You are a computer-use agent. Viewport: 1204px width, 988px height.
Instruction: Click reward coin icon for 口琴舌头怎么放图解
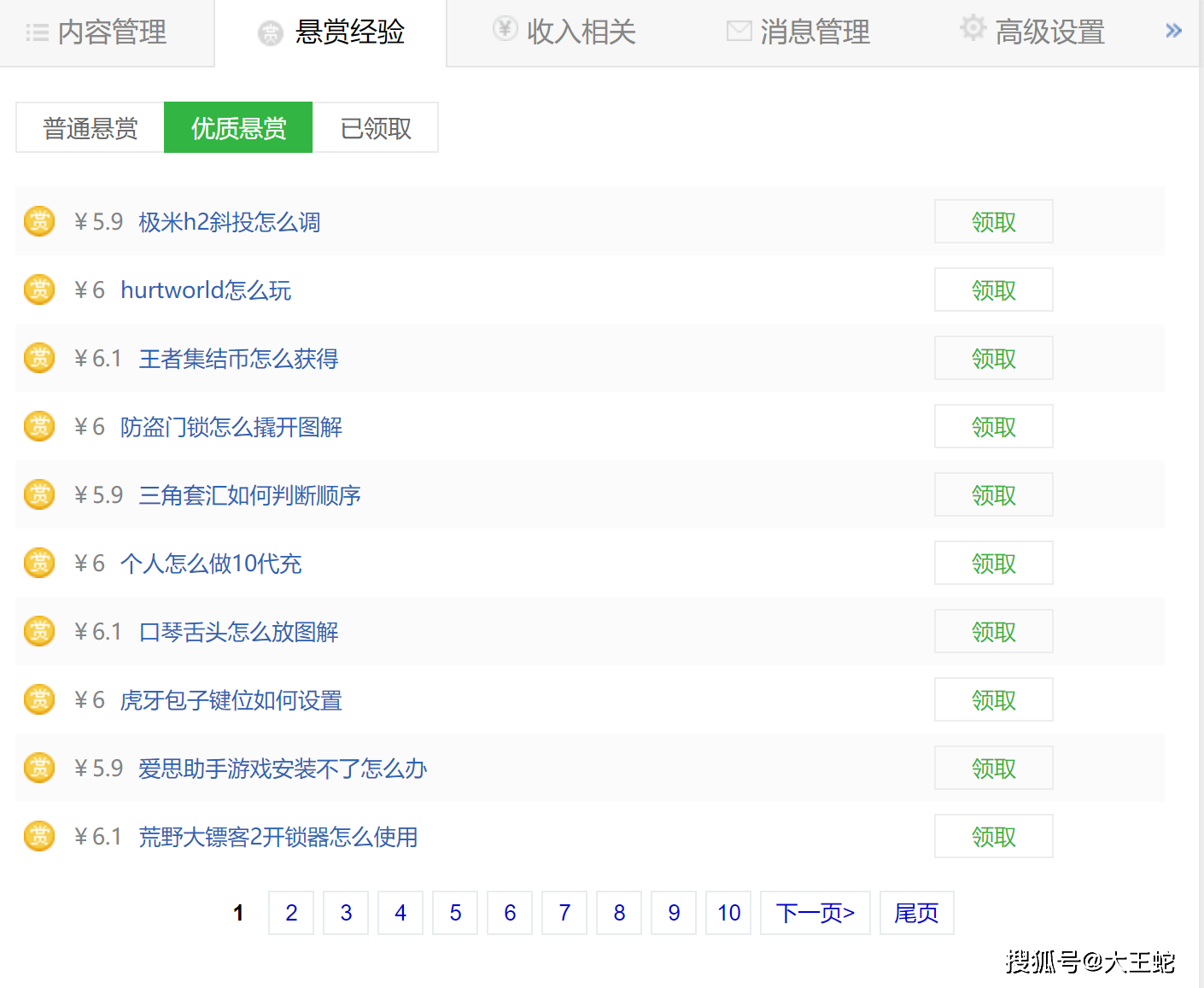[x=39, y=631]
